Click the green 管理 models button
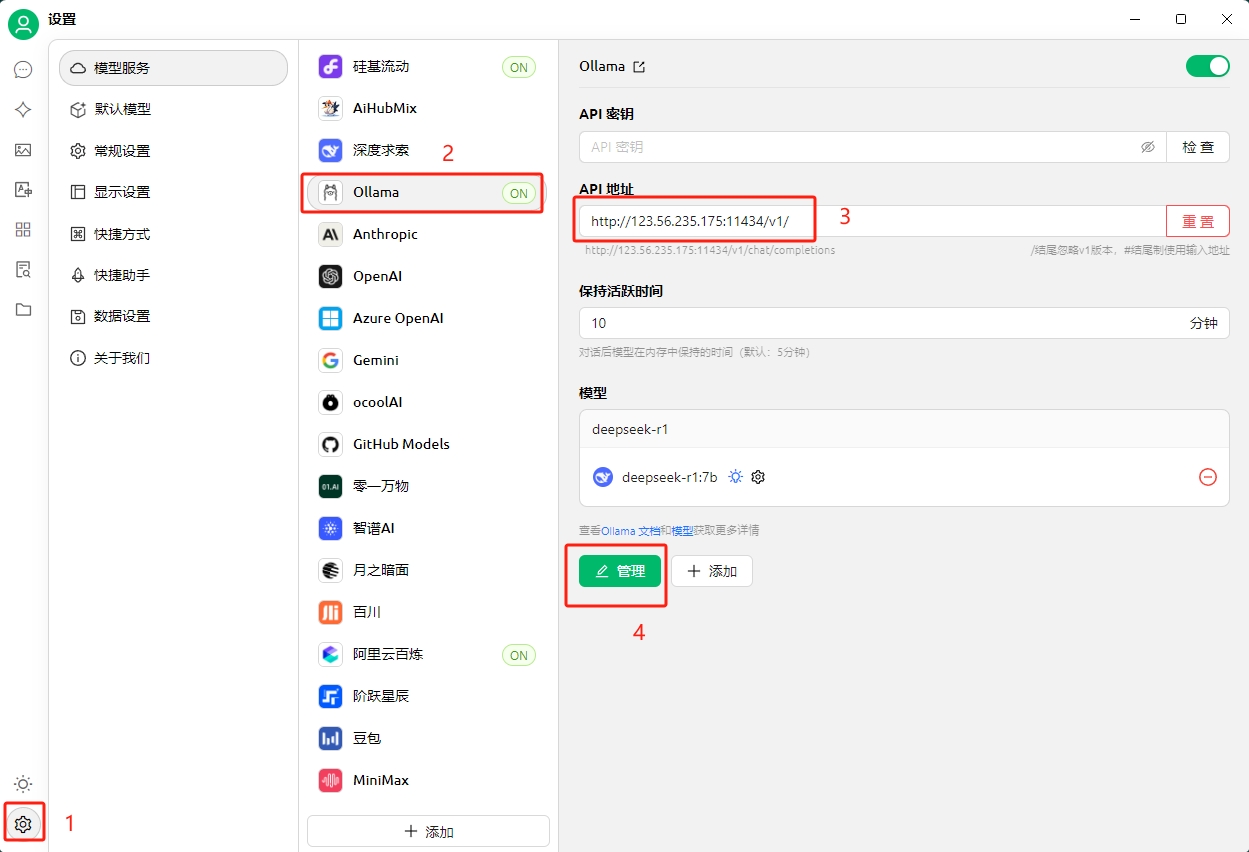Image resolution: width=1249 pixels, height=852 pixels. (x=620, y=571)
